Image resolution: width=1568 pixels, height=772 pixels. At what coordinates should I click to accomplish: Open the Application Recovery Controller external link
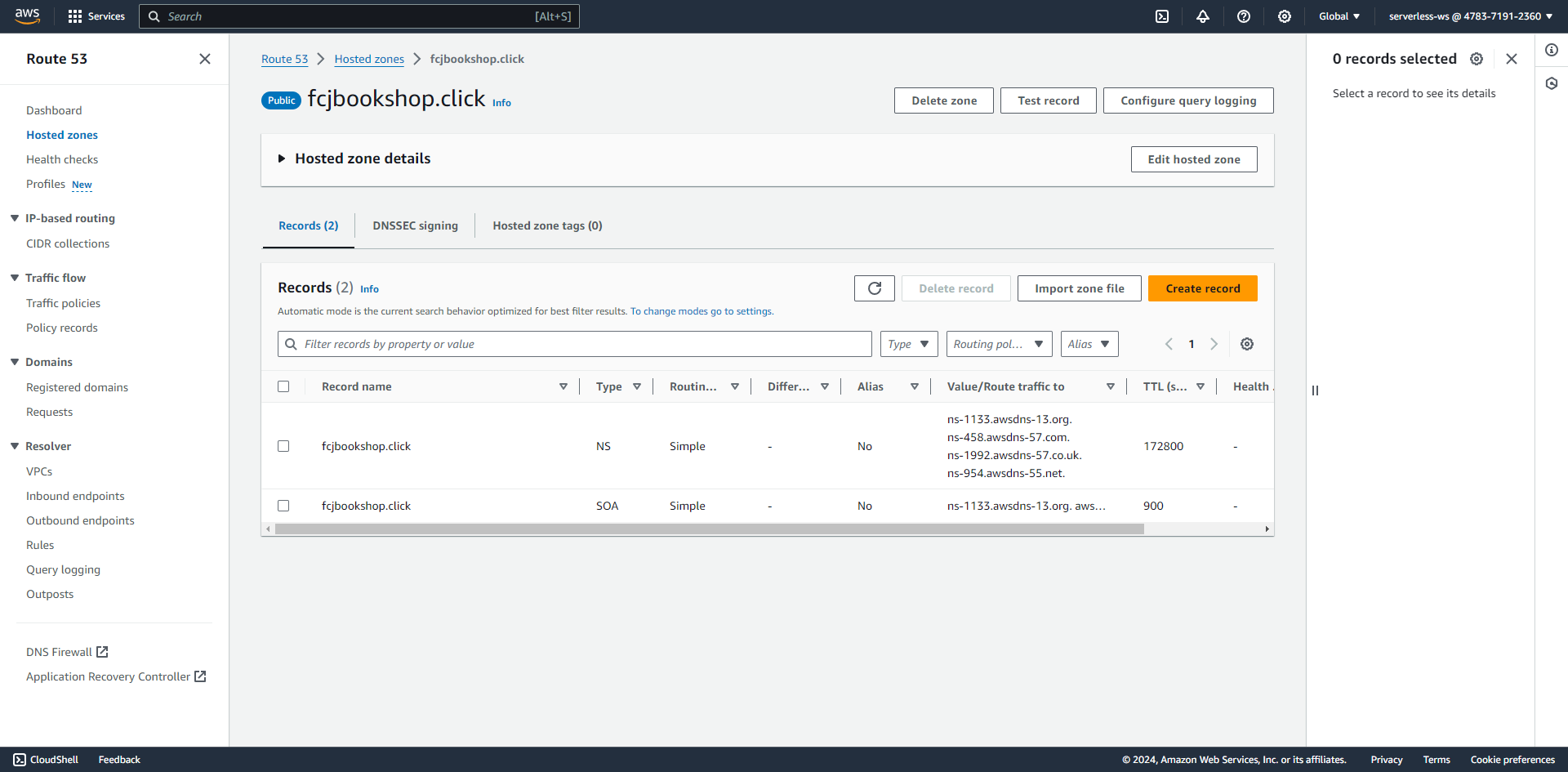116,676
